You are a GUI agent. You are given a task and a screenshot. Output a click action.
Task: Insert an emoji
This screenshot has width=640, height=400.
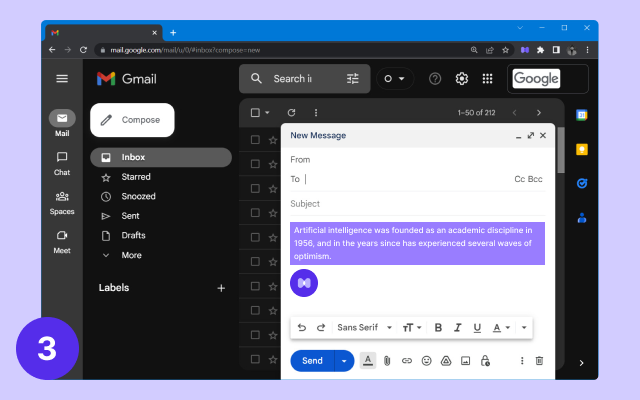tap(427, 361)
